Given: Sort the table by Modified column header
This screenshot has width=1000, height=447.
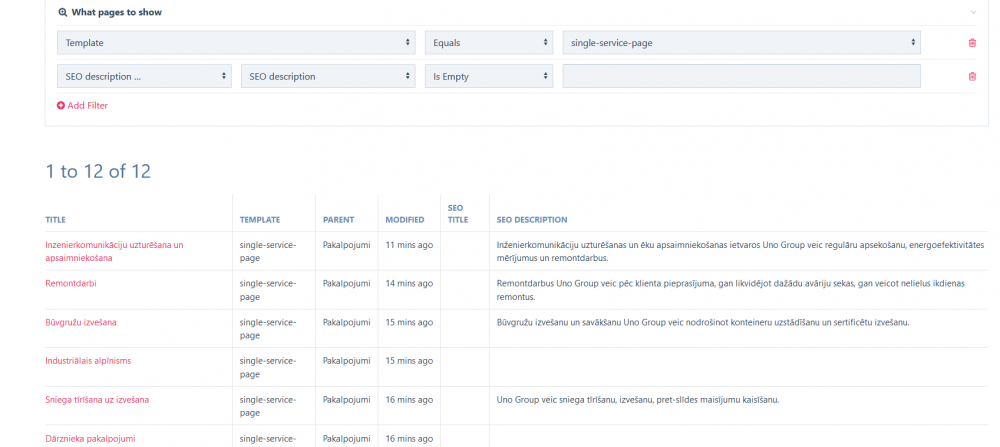Looking at the screenshot, I should (x=405, y=220).
